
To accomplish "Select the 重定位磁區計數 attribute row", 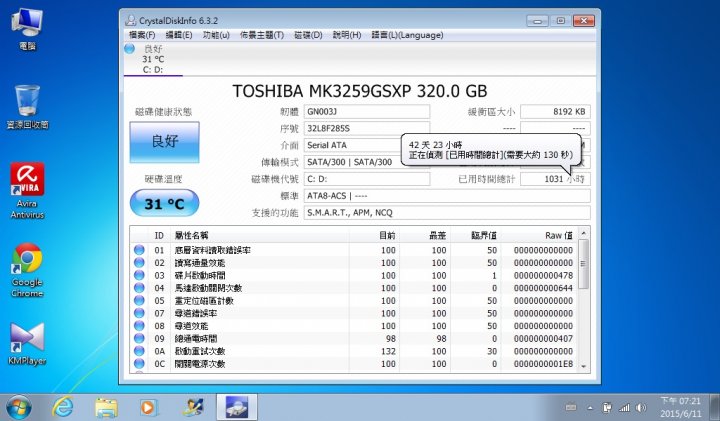I will (354, 300).
